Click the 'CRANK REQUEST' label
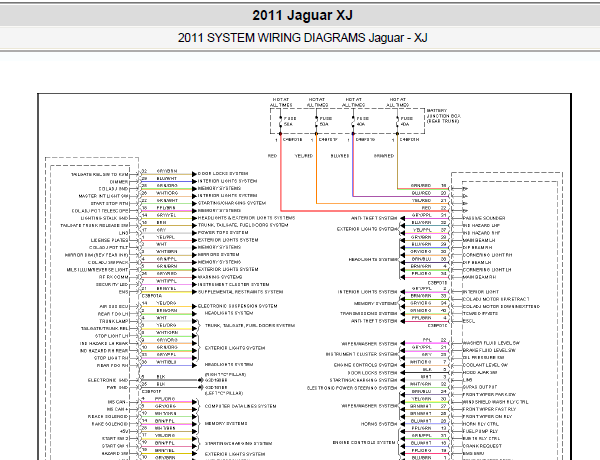600x460 pixels. pos(482,446)
